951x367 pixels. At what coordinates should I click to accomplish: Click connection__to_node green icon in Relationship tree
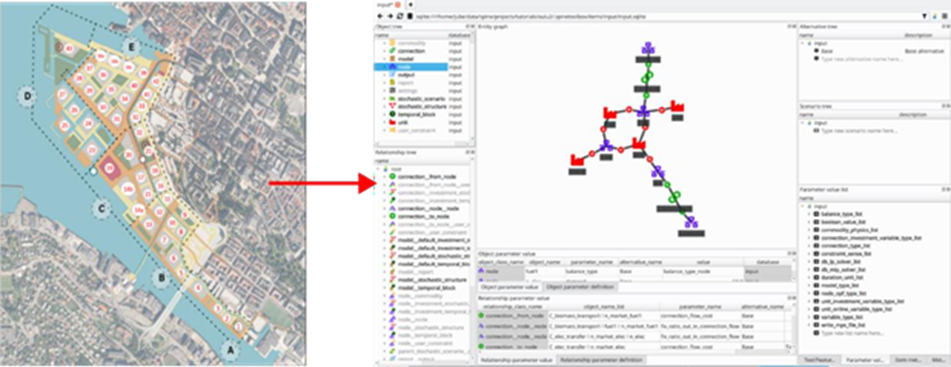(392, 216)
